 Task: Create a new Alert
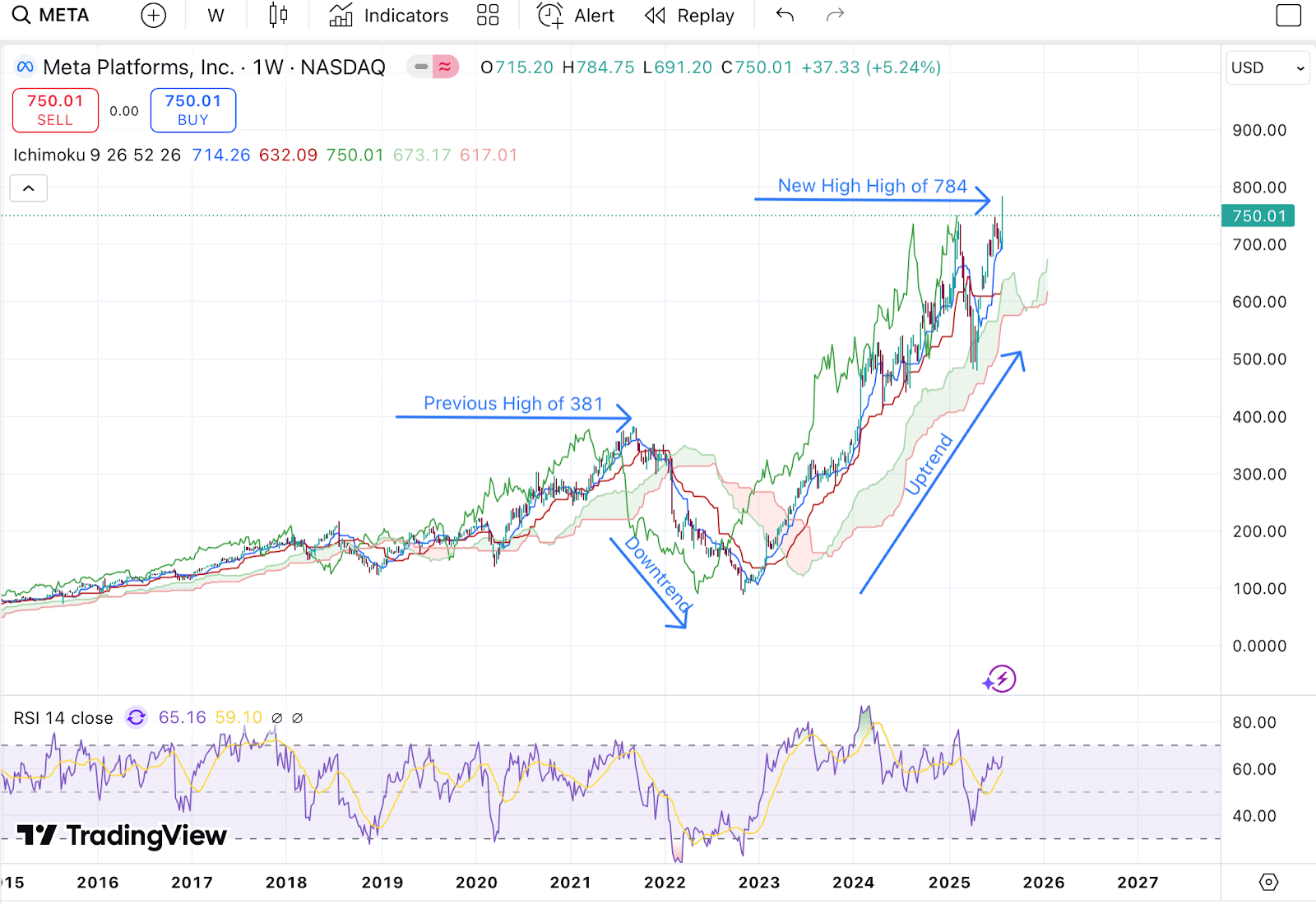click(576, 16)
